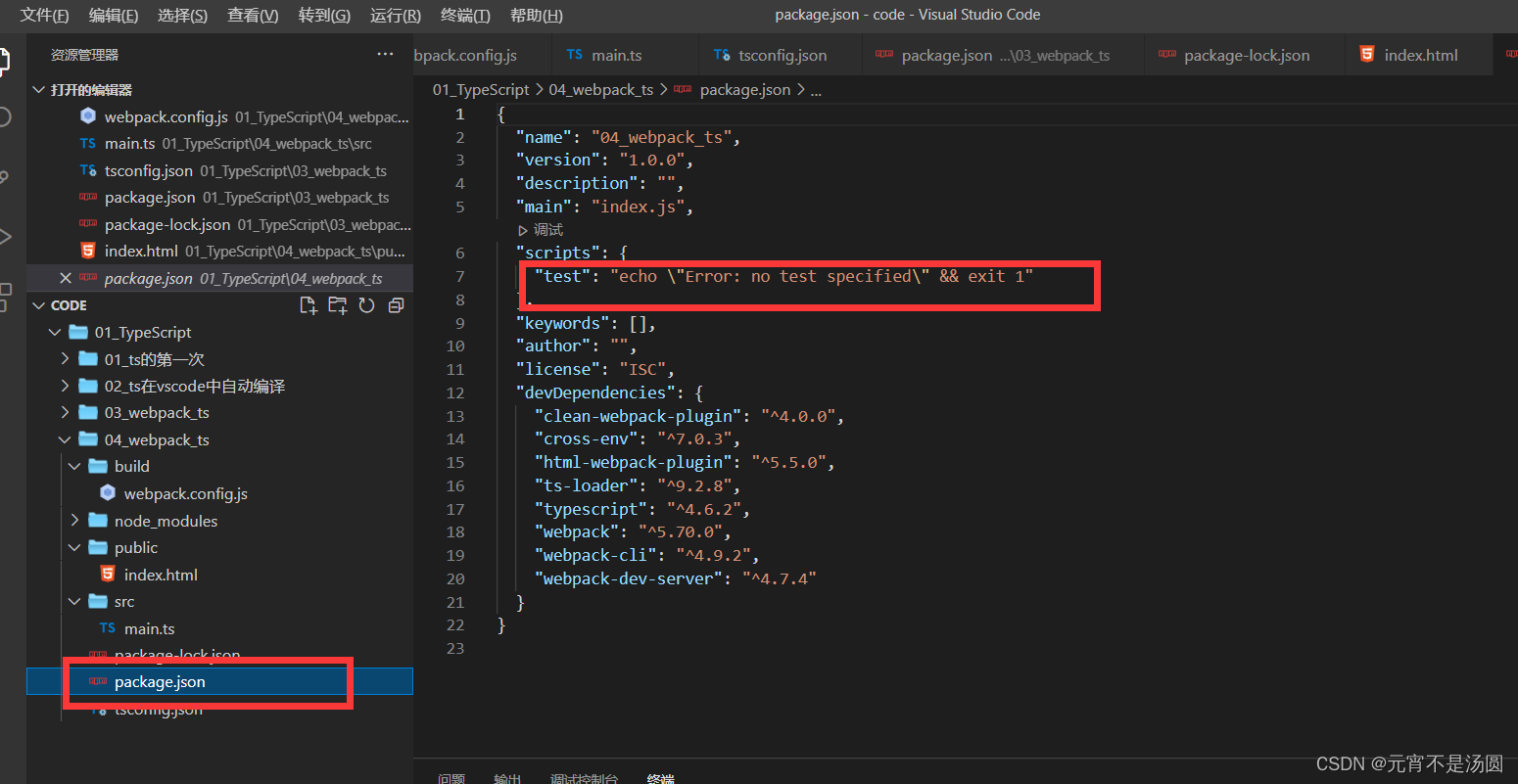Collapse the src folder
The image size is (1518, 784).
tap(75, 601)
